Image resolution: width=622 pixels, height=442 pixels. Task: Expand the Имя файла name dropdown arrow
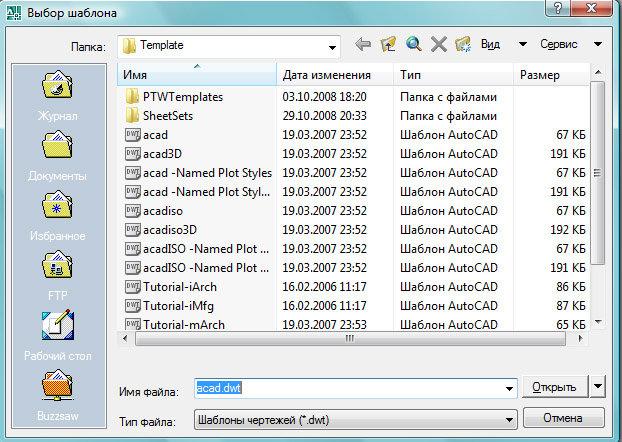tap(509, 388)
